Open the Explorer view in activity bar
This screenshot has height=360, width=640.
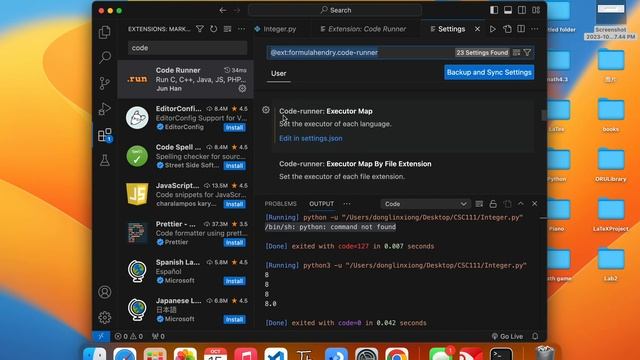click(104, 32)
